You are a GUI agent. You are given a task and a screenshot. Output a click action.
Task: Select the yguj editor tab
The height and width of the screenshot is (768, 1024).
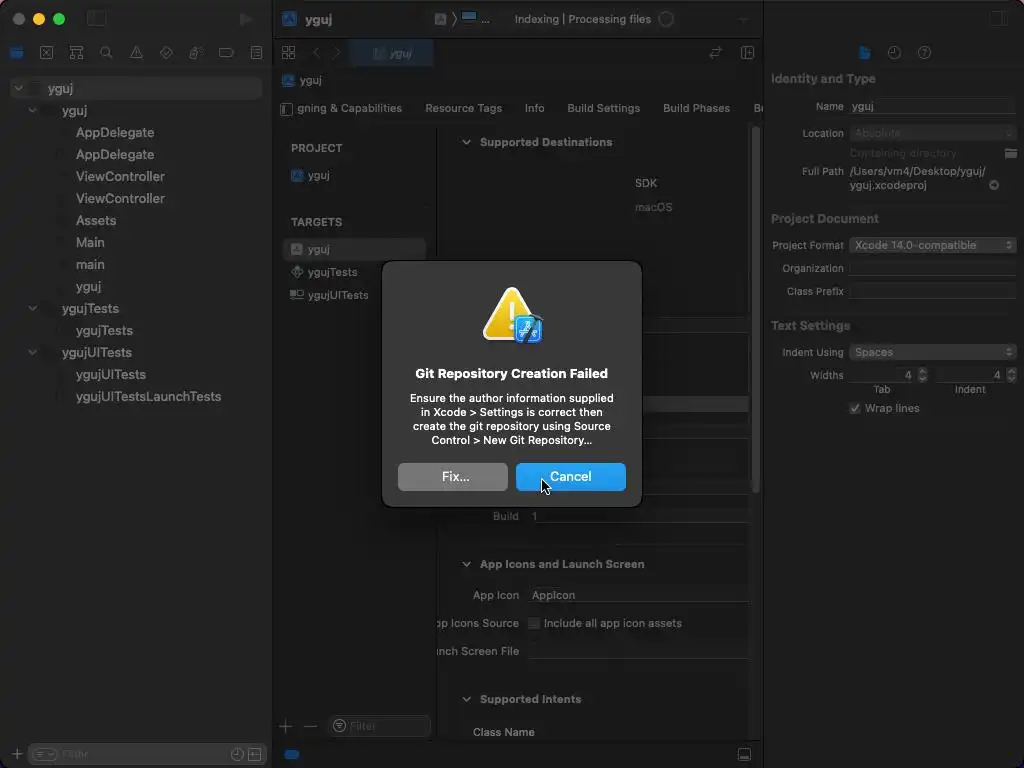391,53
